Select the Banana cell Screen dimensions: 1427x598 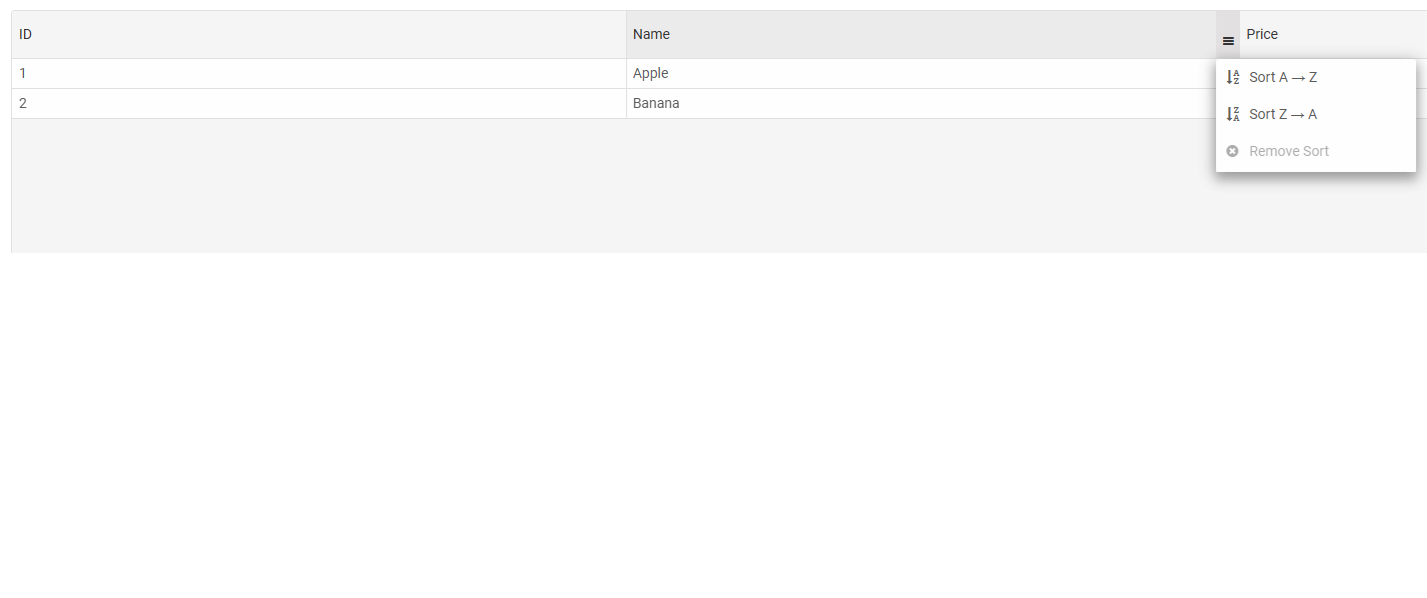pyautogui.click(x=656, y=103)
